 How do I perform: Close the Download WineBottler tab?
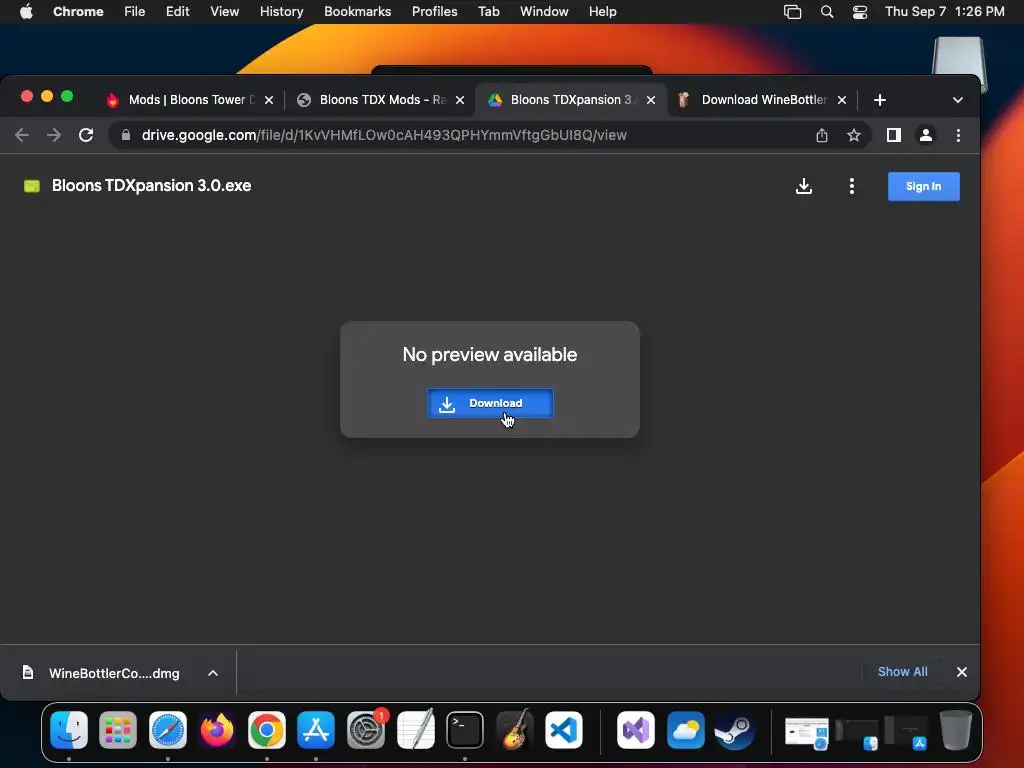[x=842, y=100]
